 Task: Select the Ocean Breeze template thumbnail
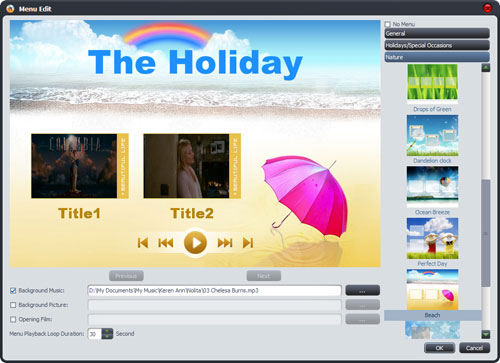pyautogui.click(x=432, y=187)
